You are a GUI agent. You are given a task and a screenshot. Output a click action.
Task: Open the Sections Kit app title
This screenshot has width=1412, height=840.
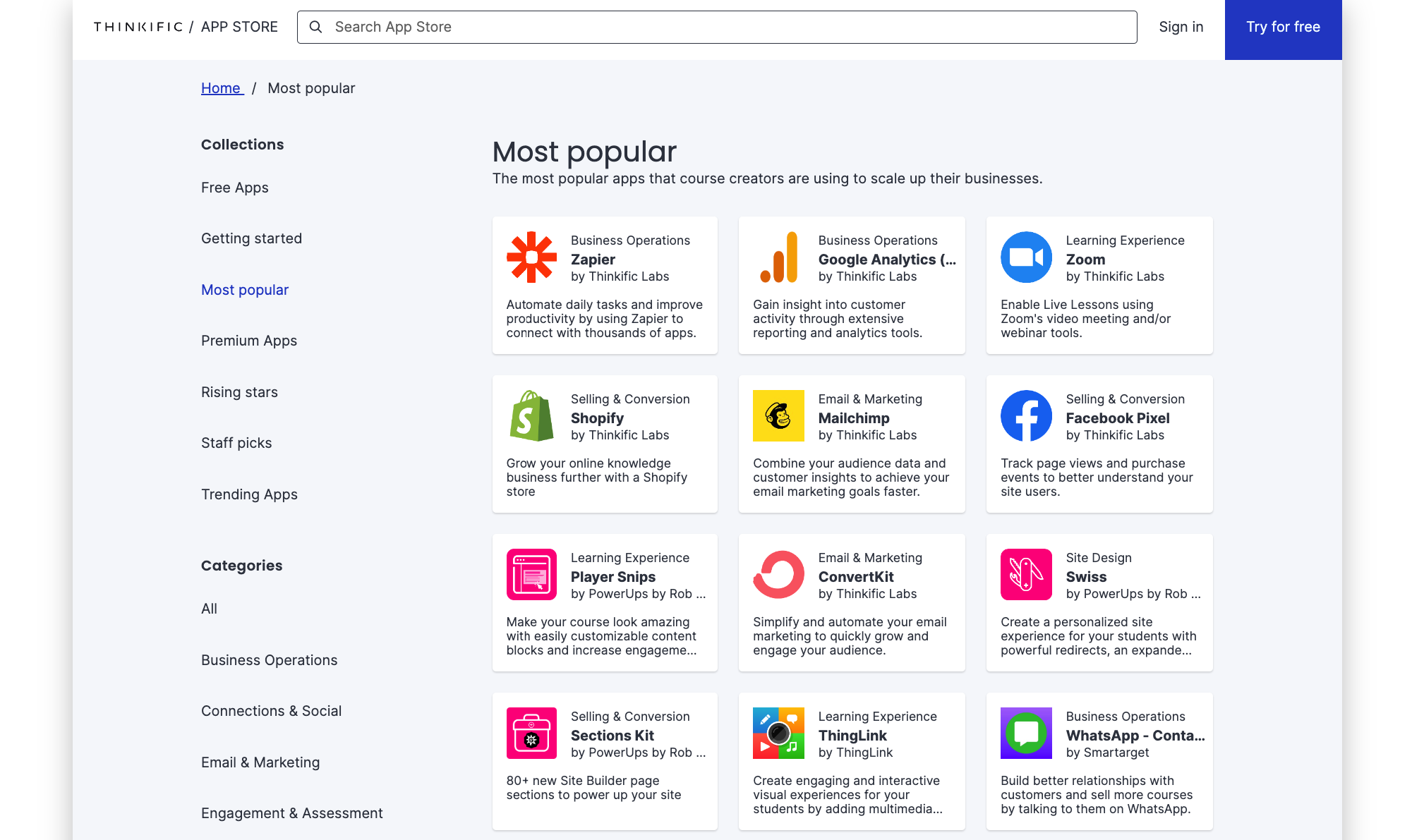[x=613, y=736]
